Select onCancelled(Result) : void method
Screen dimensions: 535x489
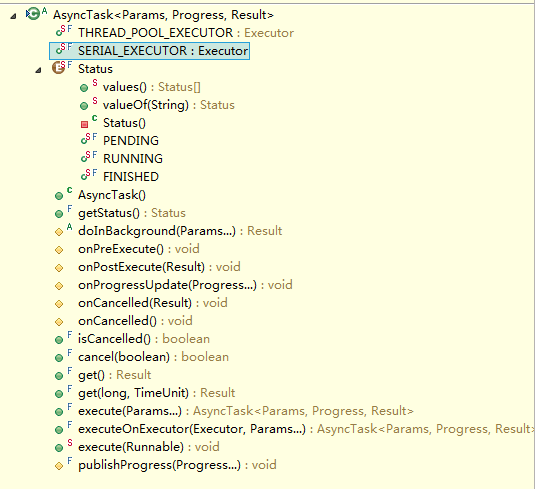coord(153,303)
